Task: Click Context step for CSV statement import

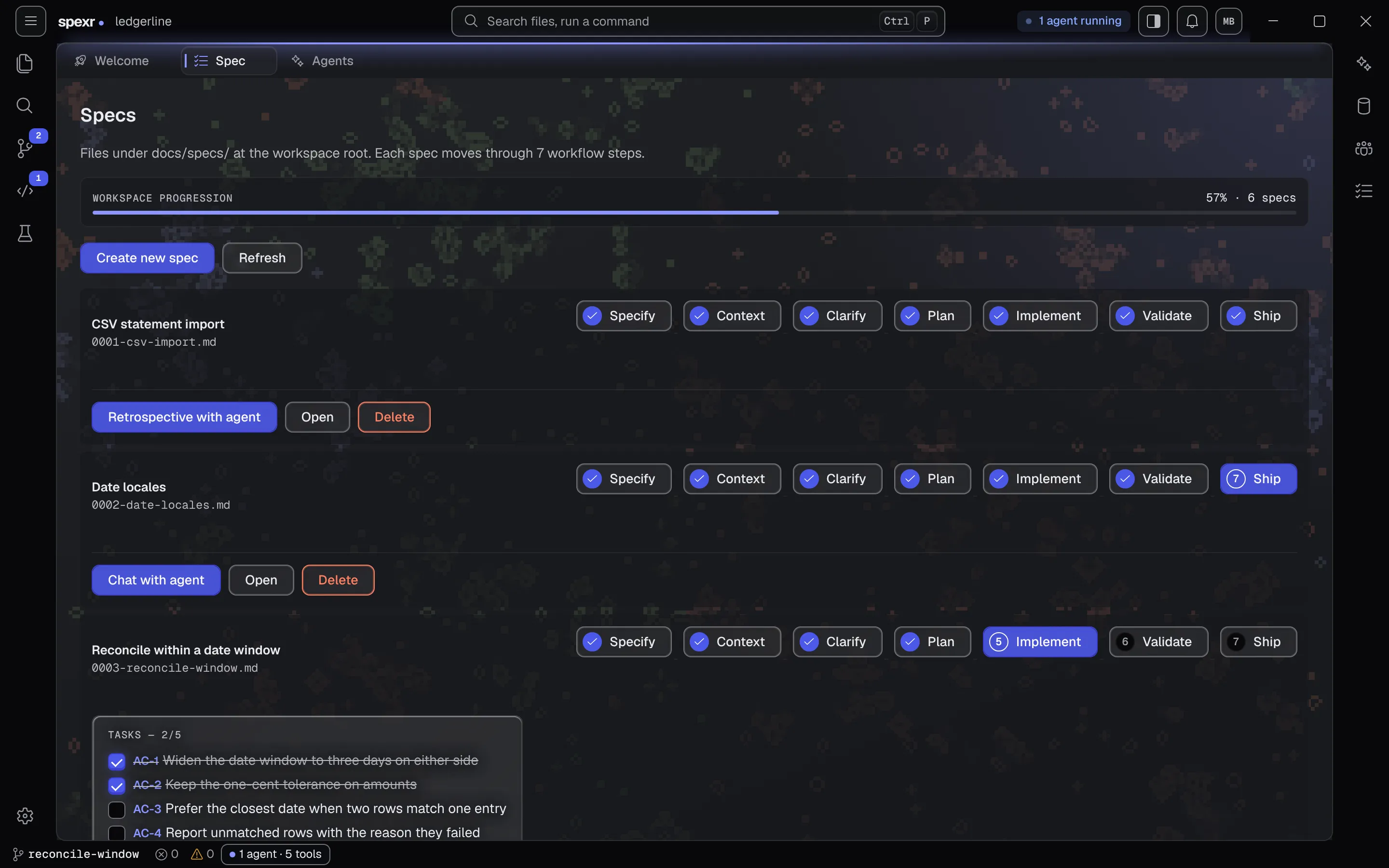Action: [732, 316]
